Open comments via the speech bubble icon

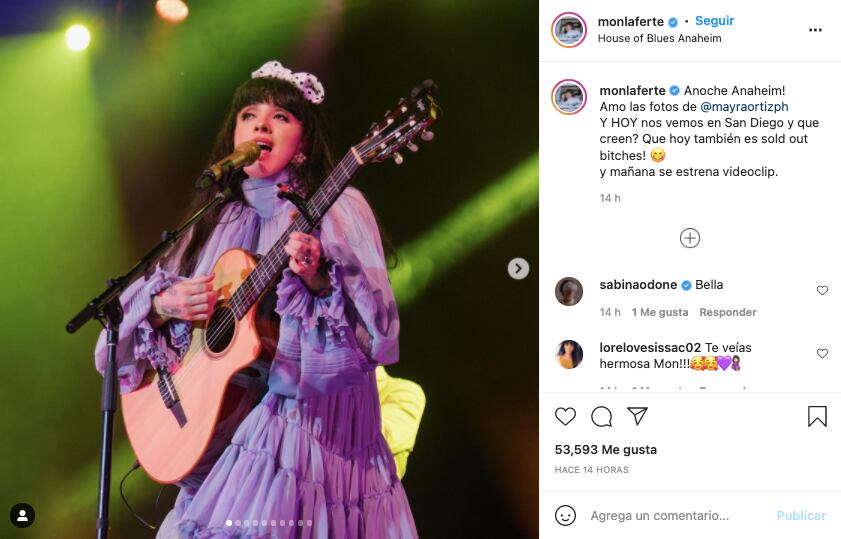(x=601, y=416)
